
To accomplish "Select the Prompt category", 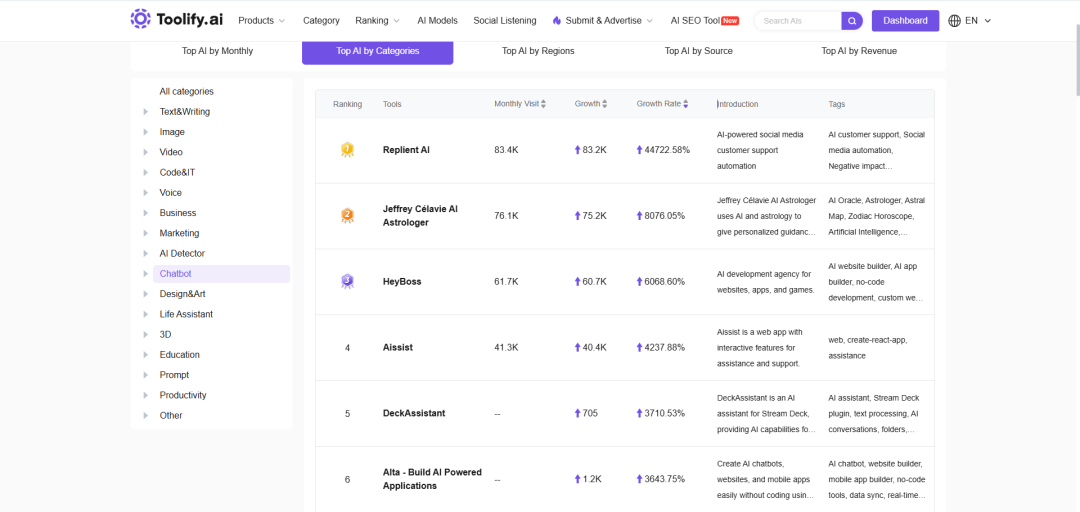I will [x=174, y=375].
